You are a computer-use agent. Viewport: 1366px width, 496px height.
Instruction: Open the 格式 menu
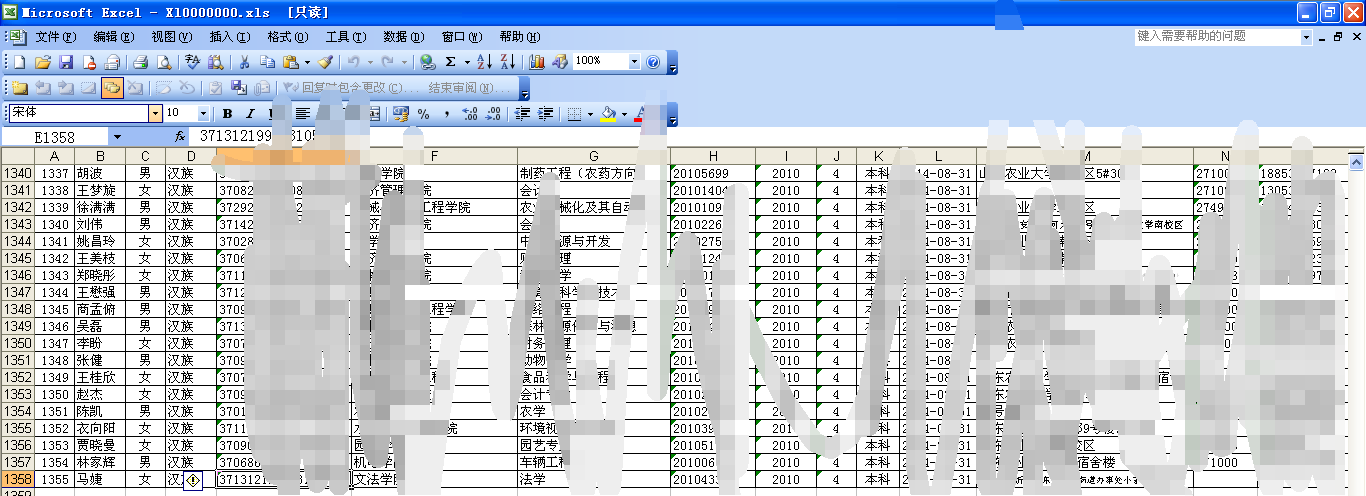(287, 36)
